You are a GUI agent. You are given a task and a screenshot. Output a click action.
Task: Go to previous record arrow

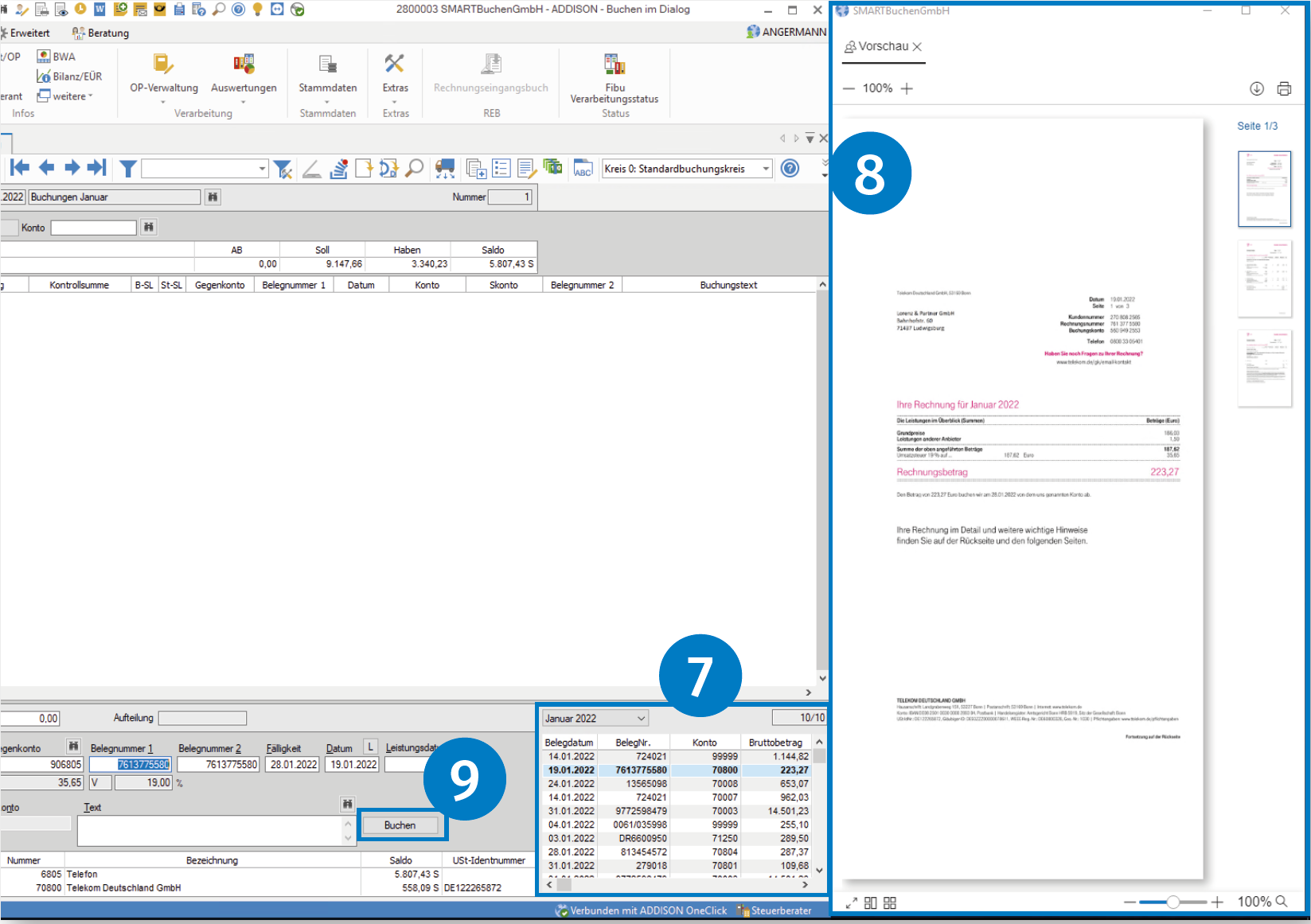tap(47, 168)
